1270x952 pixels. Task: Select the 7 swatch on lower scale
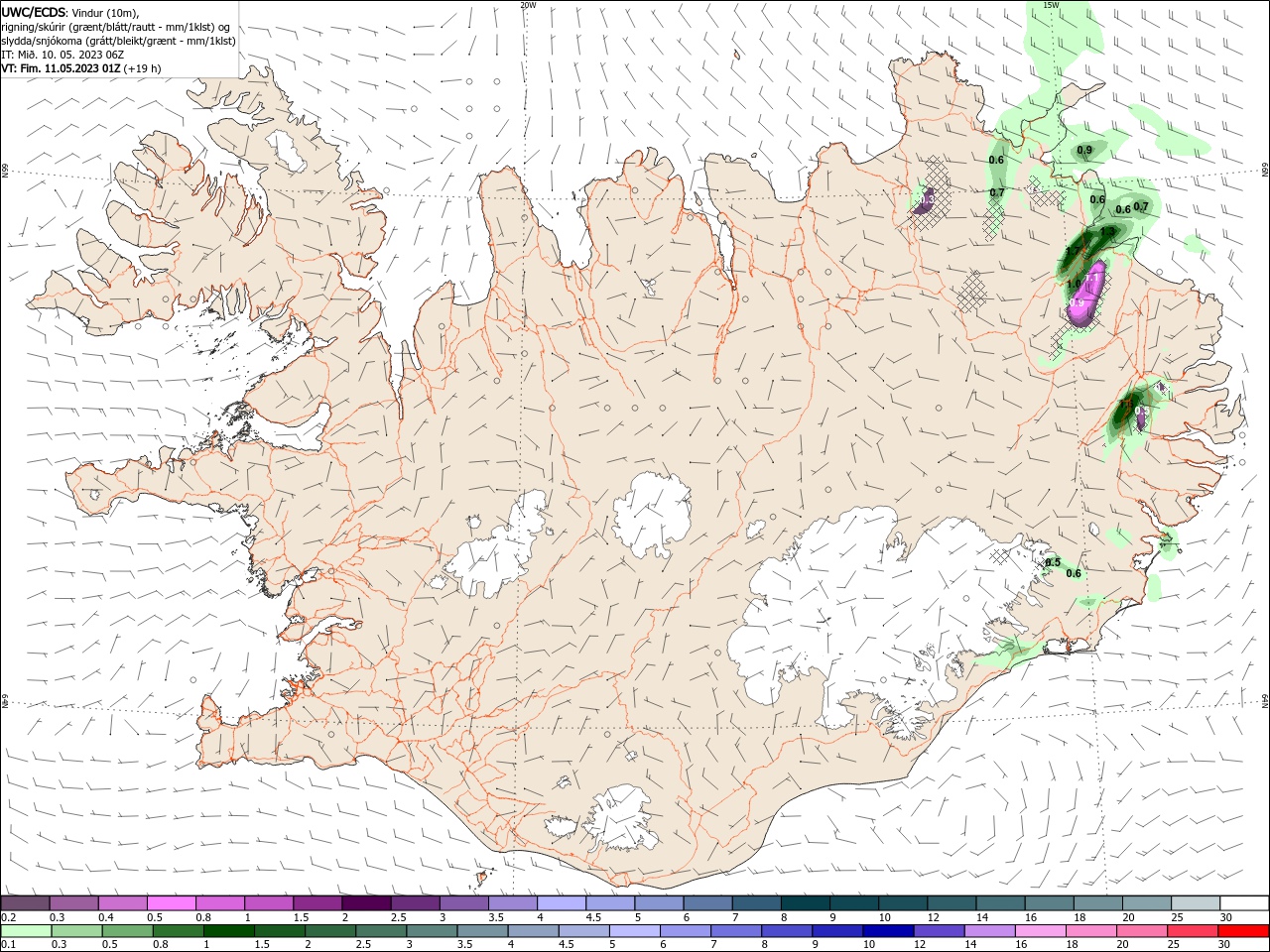(734, 931)
